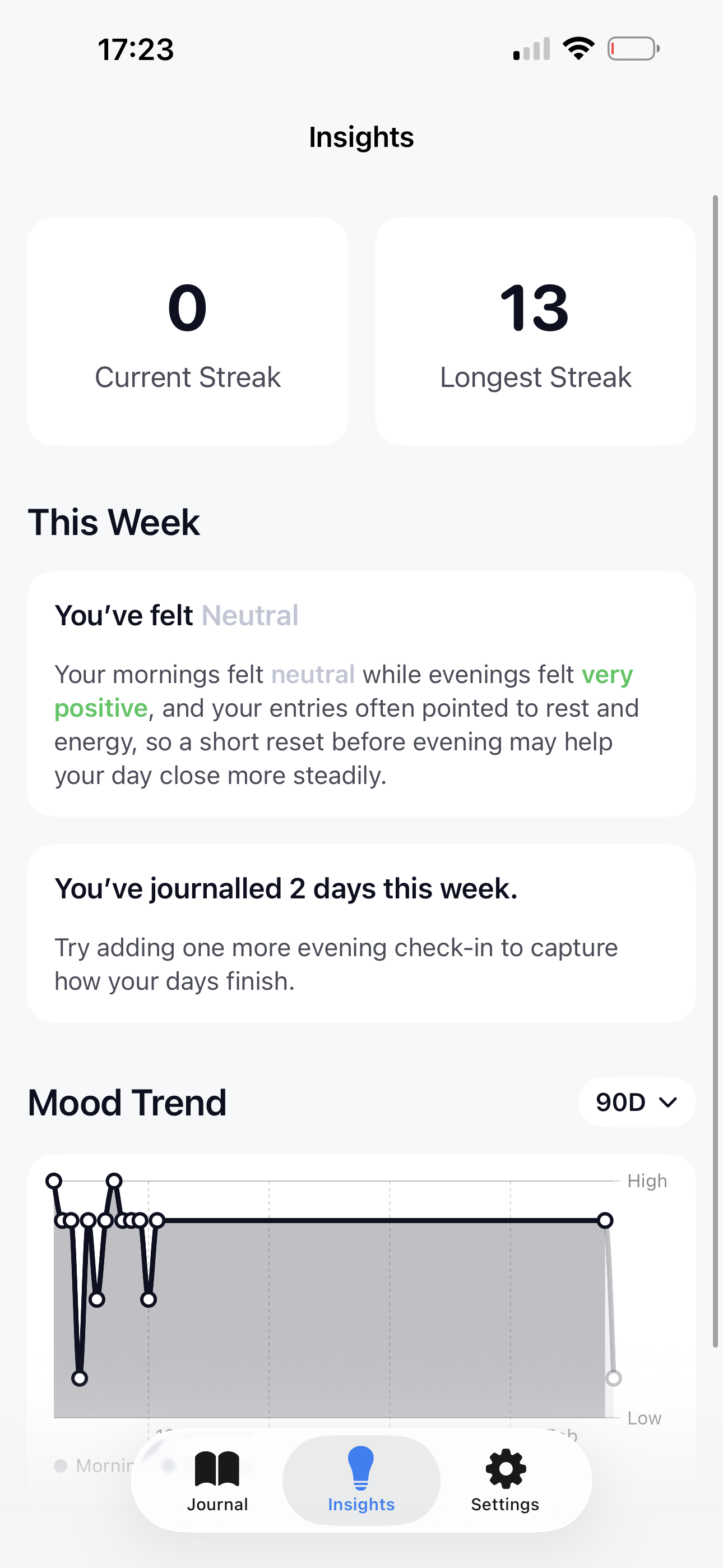The height and width of the screenshot is (1568, 723).
Task: Tap the Journal book icon
Action: 217,1469
